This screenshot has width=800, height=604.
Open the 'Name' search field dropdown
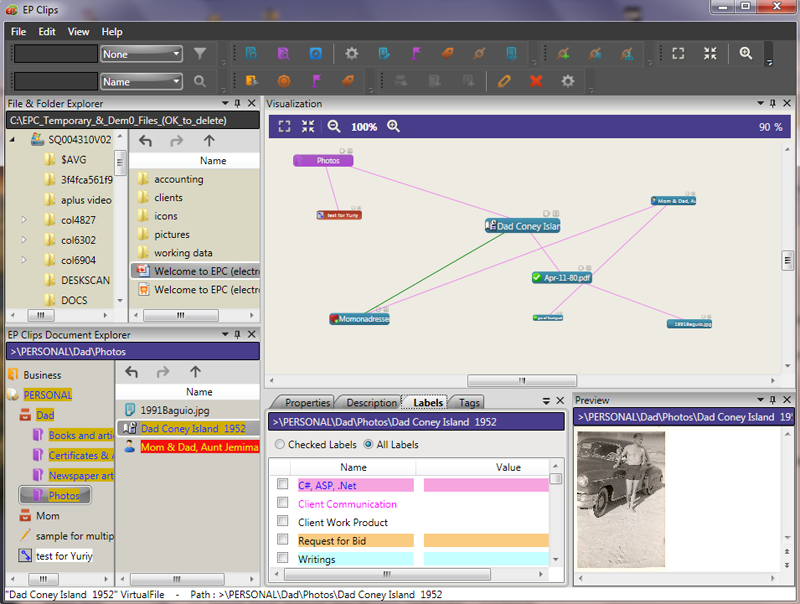click(x=141, y=81)
